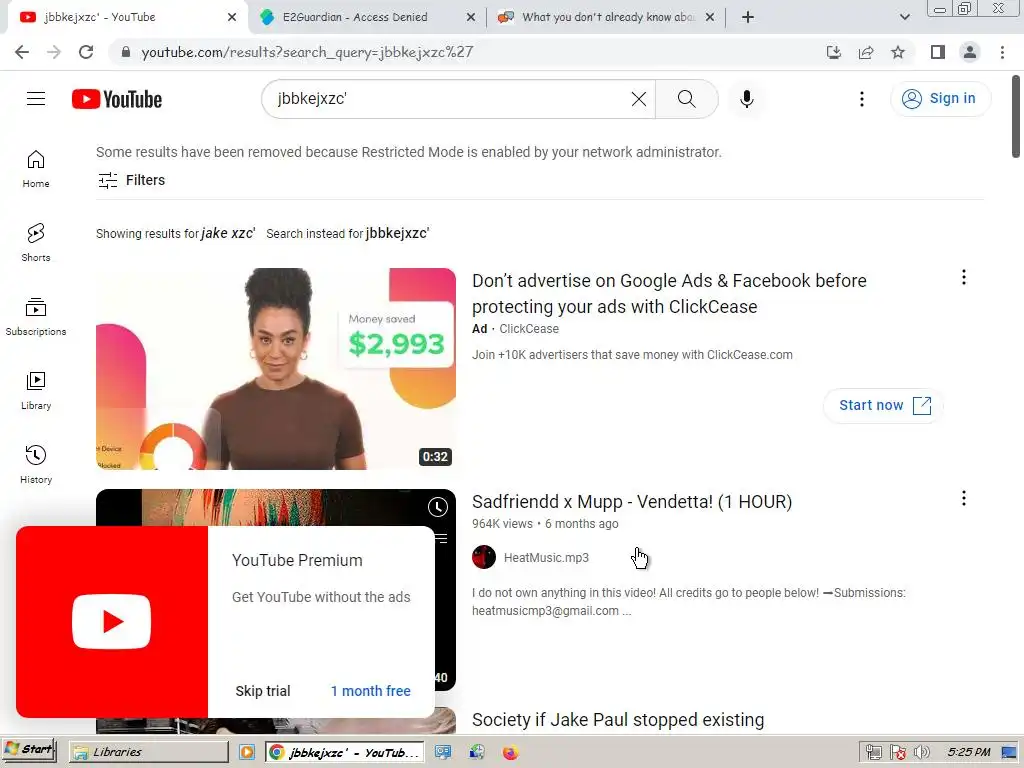
Task: Open the HeatMusic.mp3 channel name
Action: tap(546, 558)
